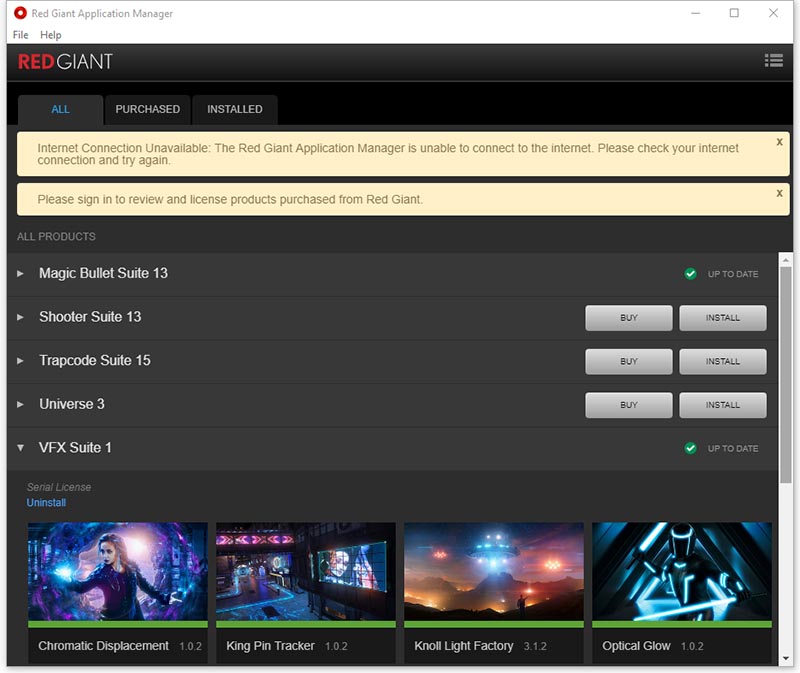
Task: Expand Trapcode Suite 15 row
Action: click(x=20, y=361)
